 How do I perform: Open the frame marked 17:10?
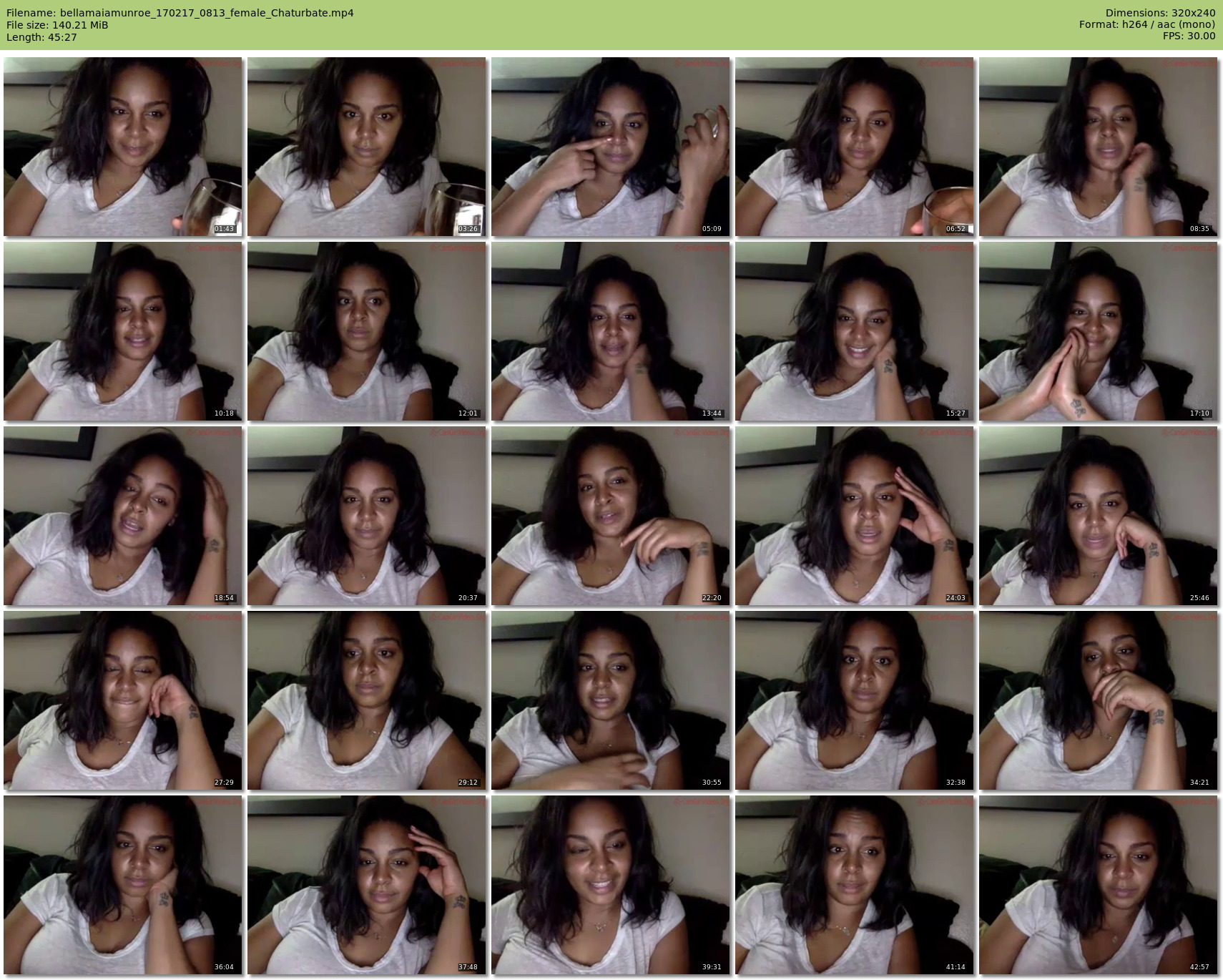point(1099,331)
